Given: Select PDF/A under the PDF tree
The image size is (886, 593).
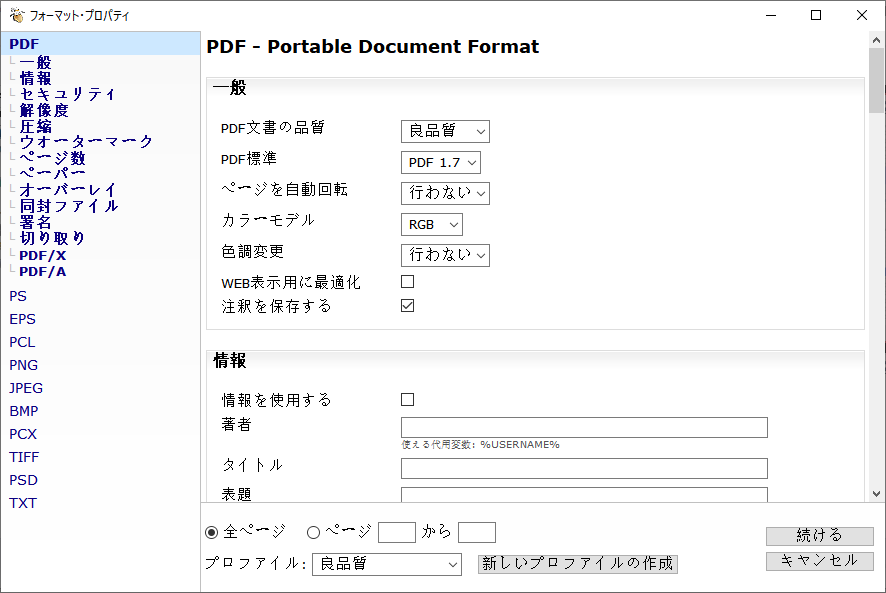Looking at the screenshot, I should [40, 270].
